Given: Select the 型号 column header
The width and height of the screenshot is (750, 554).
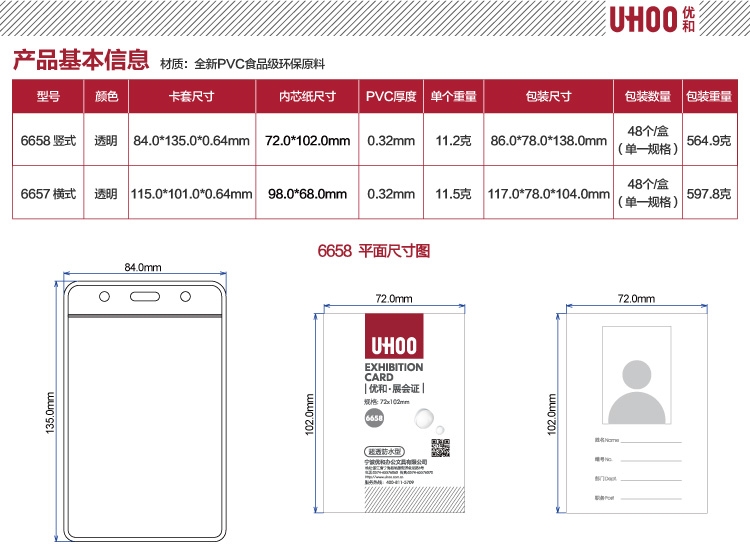Looking at the screenshot, I should click(x=48, y=97).
